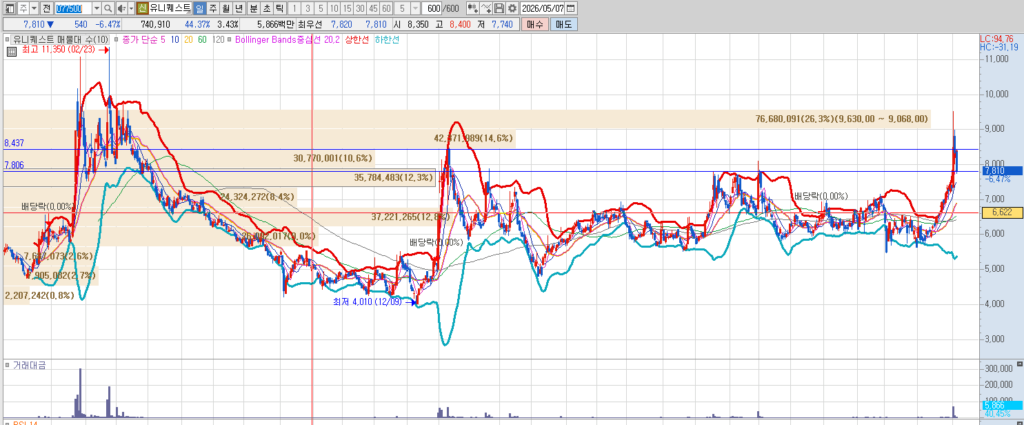Click the custom interval field showing 5
1024x425 pixels.
tap(402, 8)
